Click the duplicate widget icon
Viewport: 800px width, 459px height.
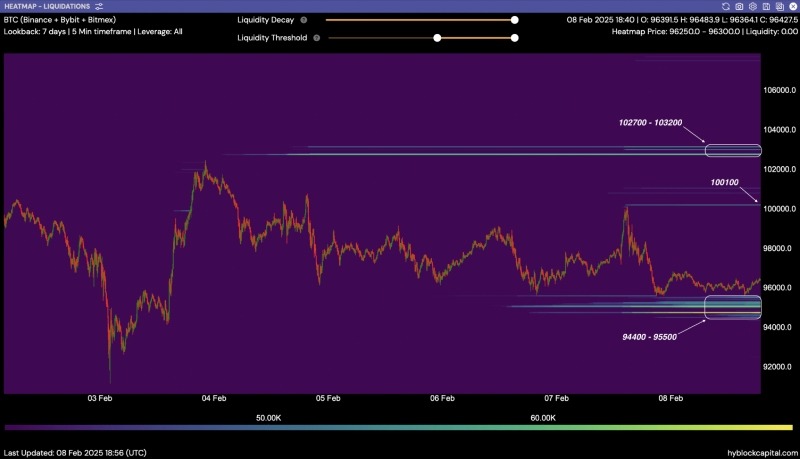(x=780, y=7)
